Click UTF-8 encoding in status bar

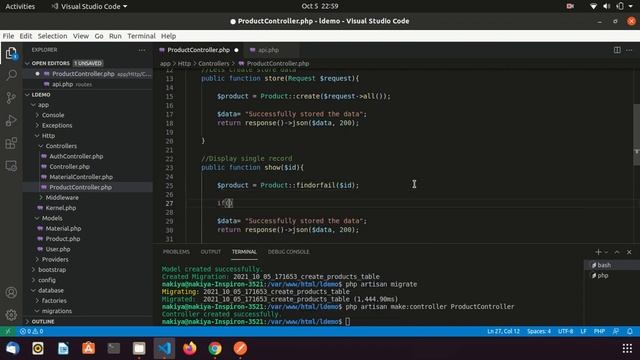[565, 331]
